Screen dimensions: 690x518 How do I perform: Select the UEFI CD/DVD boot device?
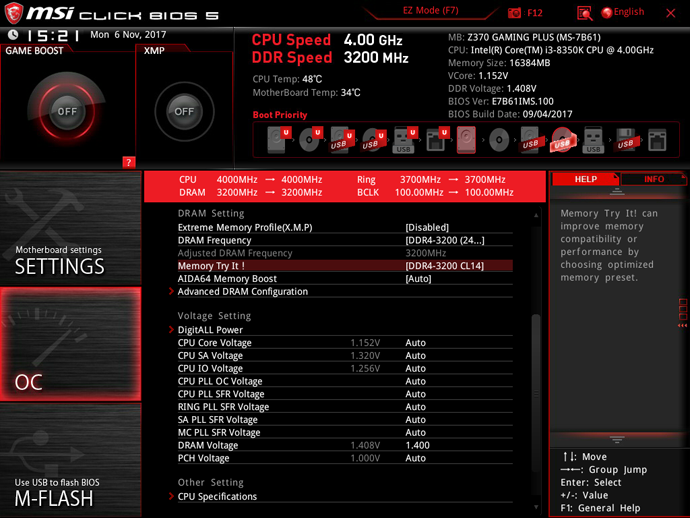[x=311, y=140]
